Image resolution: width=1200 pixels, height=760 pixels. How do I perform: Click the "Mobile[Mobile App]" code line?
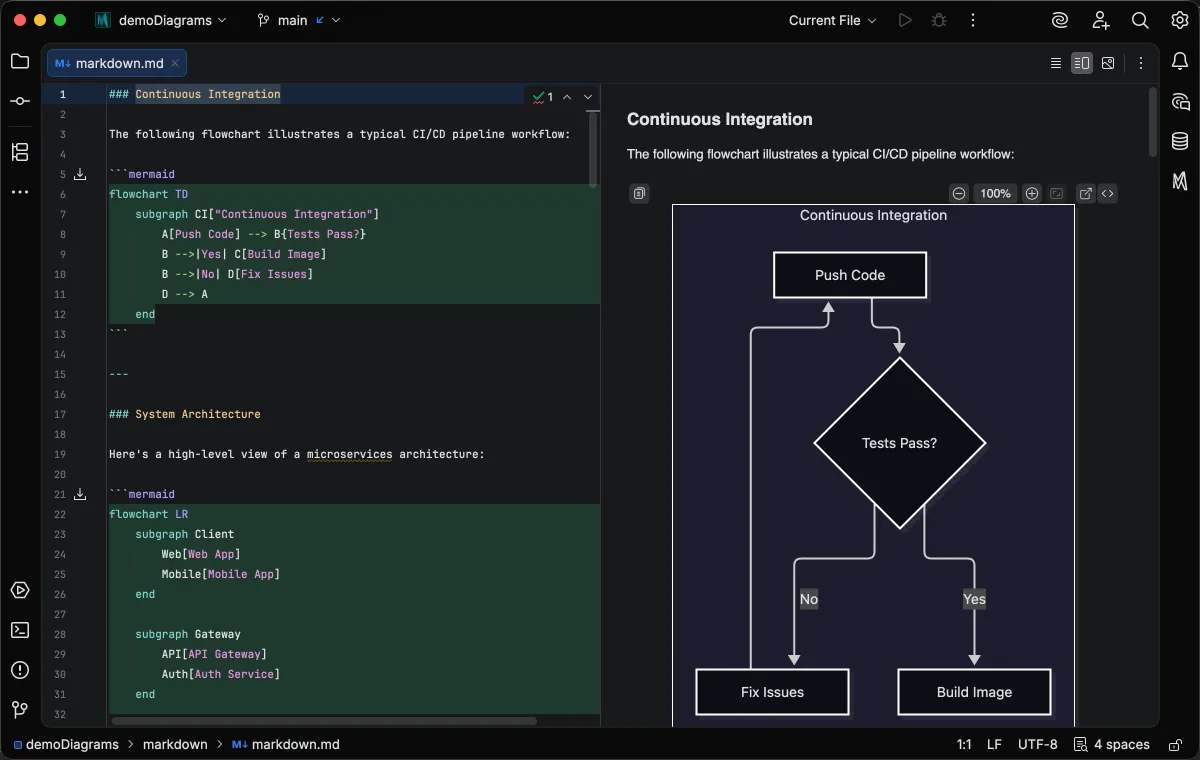220,574
